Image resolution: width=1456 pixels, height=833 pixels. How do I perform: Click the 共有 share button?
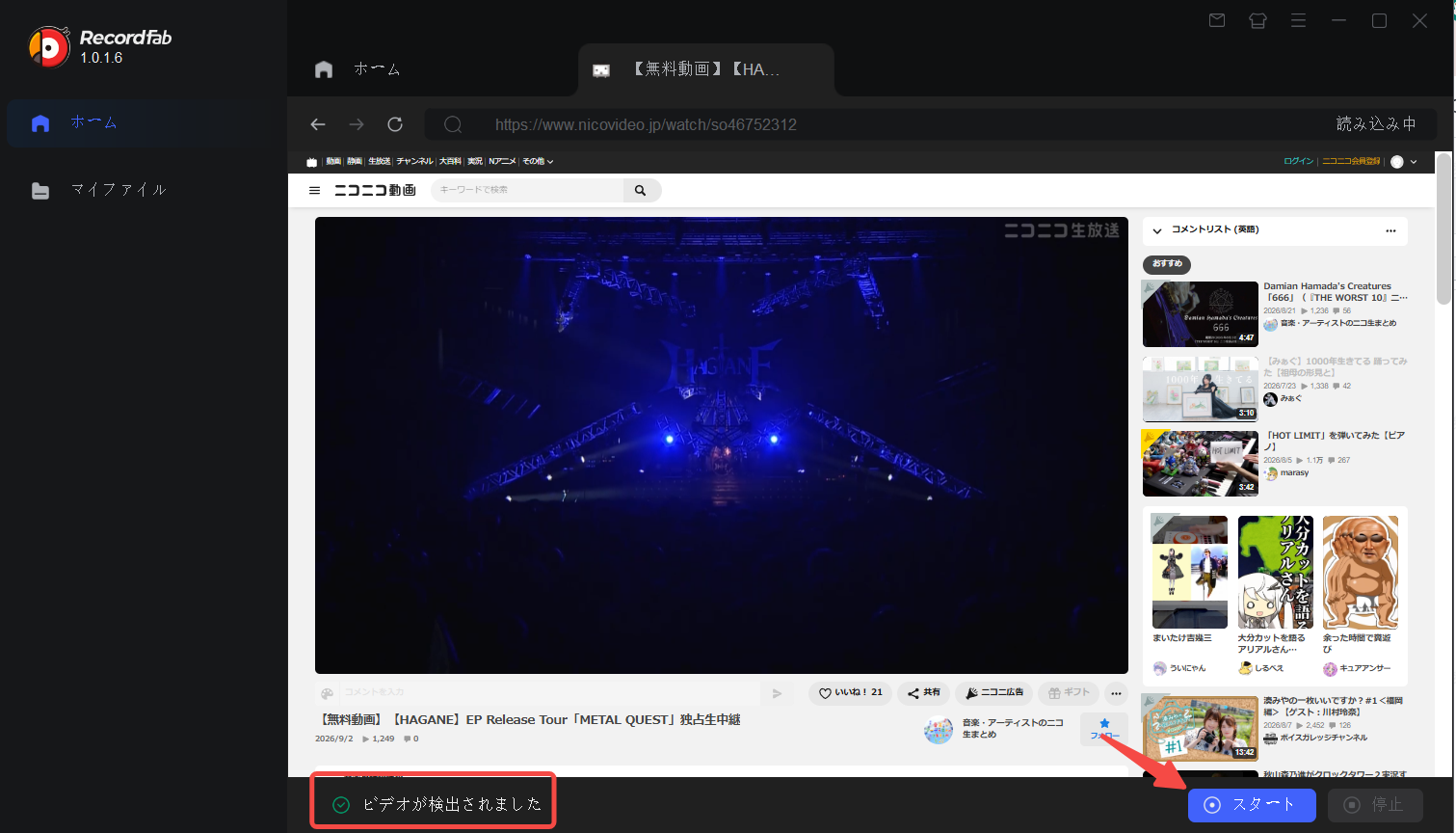click(x=923, y=693)
